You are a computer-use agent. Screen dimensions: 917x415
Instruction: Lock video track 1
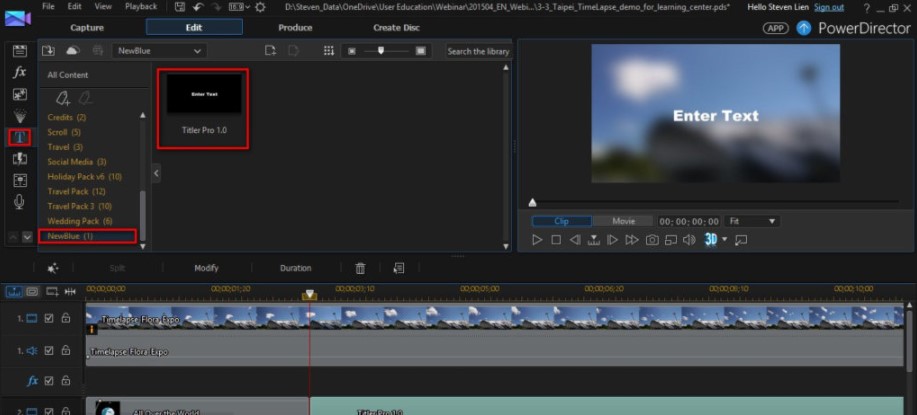[x=66, y=319]
